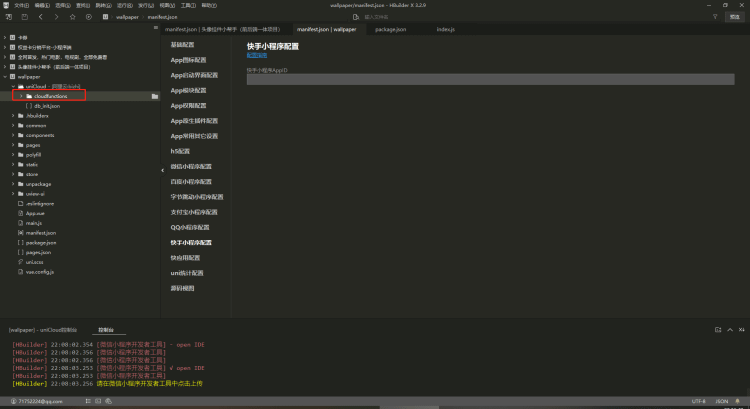The image size is (750, 409).
Task: Expand the pages folder
Action: (x=13, y=145)
